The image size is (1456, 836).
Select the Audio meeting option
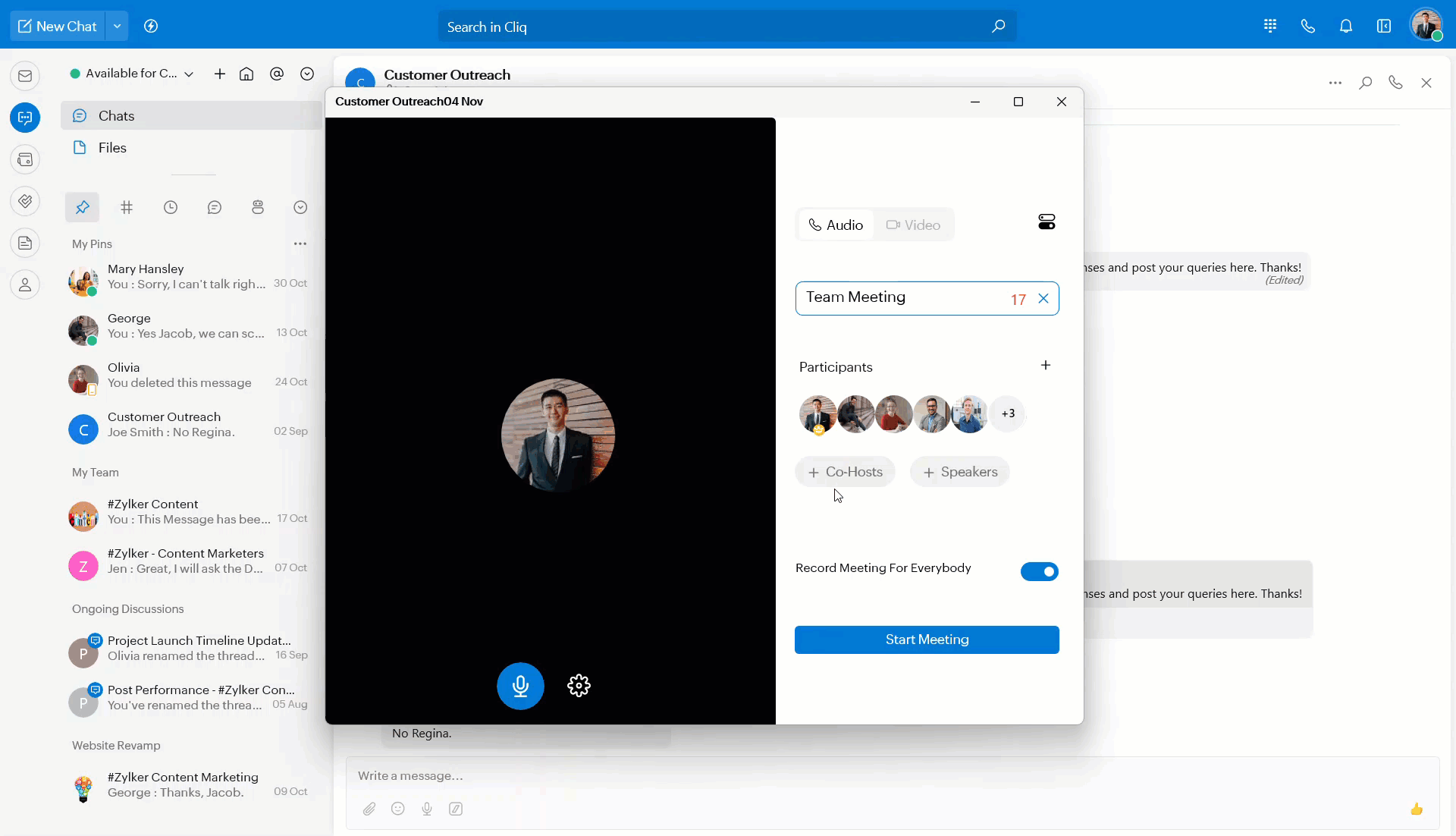(x=836, y=225)
